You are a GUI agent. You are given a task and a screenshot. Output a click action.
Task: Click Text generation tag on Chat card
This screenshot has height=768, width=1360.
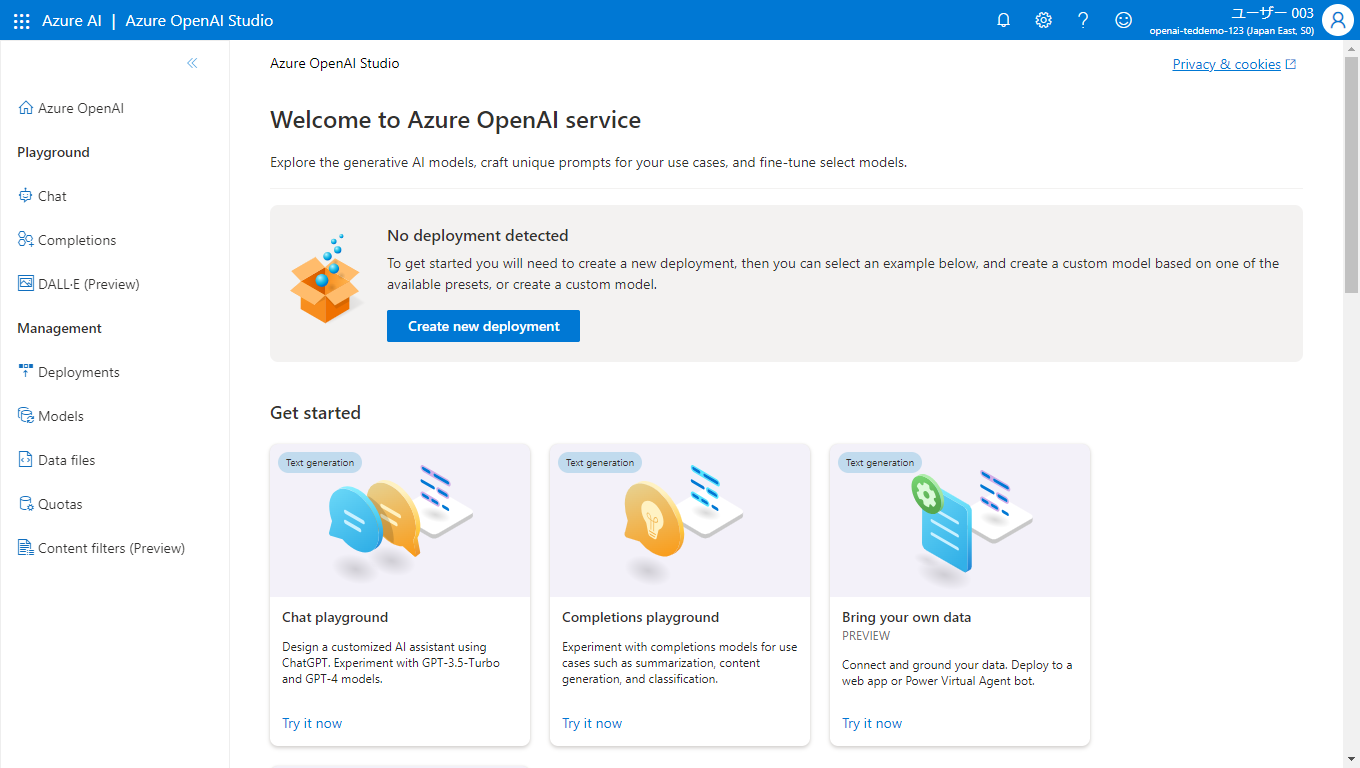[x=320, y=463]
